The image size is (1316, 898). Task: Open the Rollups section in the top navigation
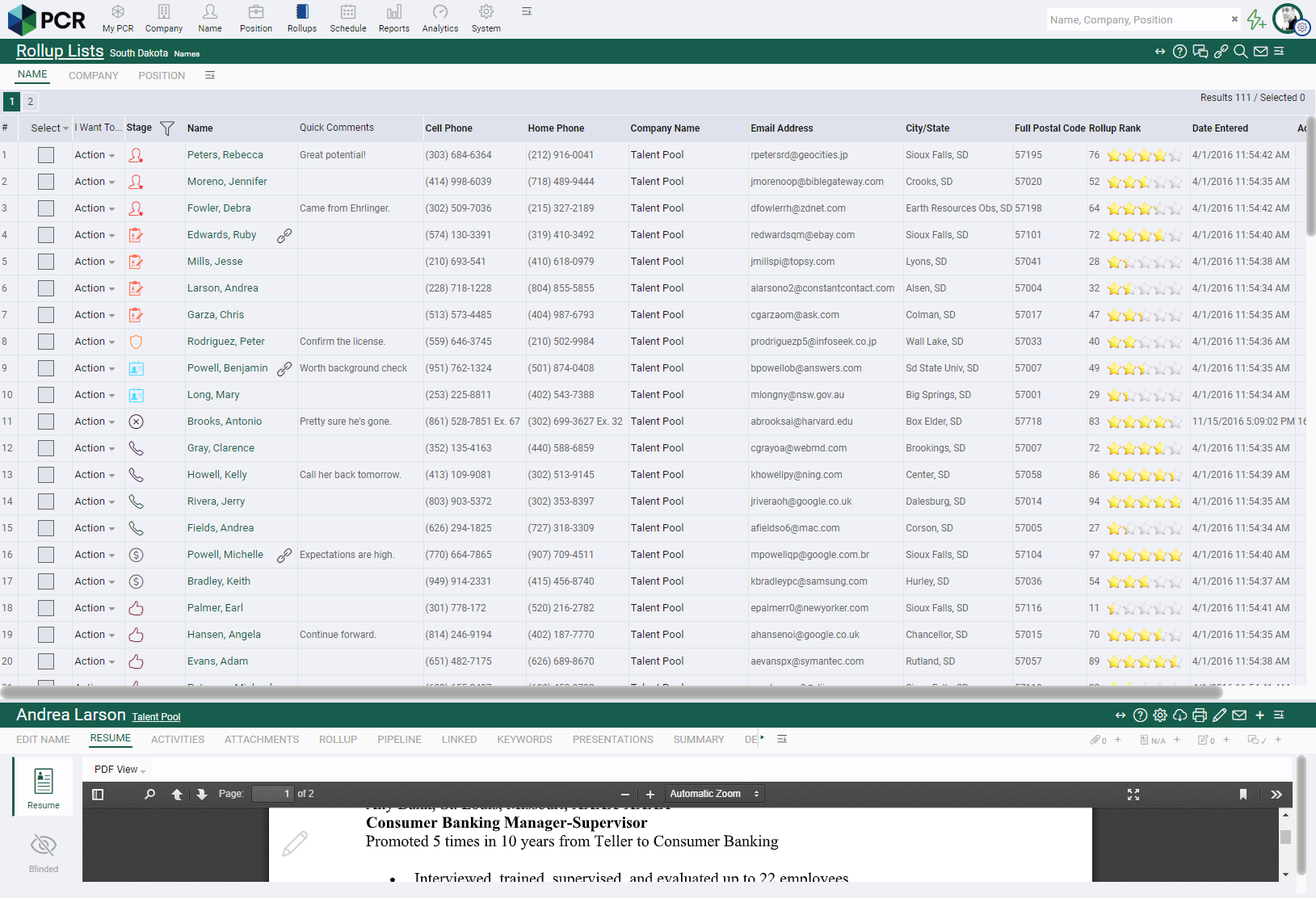301,18
